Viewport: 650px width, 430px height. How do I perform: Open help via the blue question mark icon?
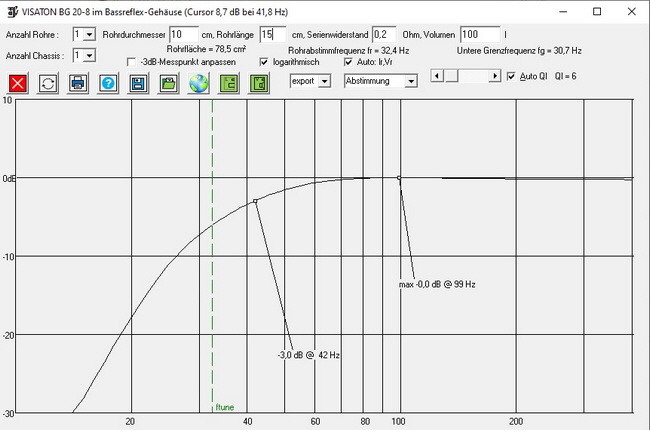108,83
